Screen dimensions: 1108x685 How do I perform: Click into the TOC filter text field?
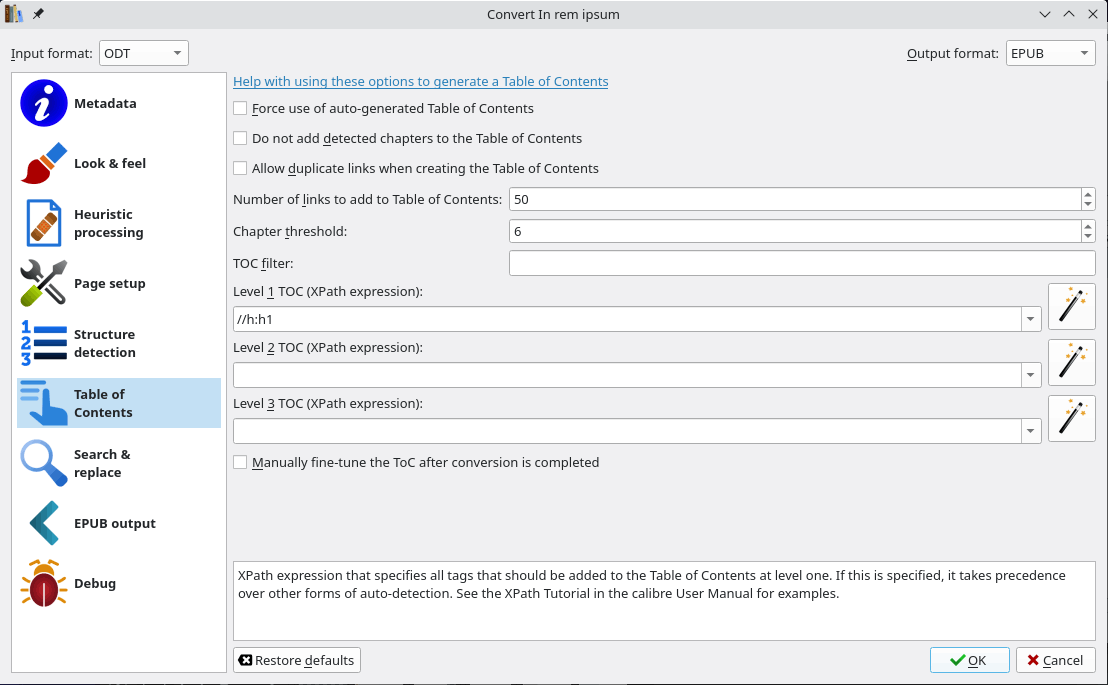801,264
